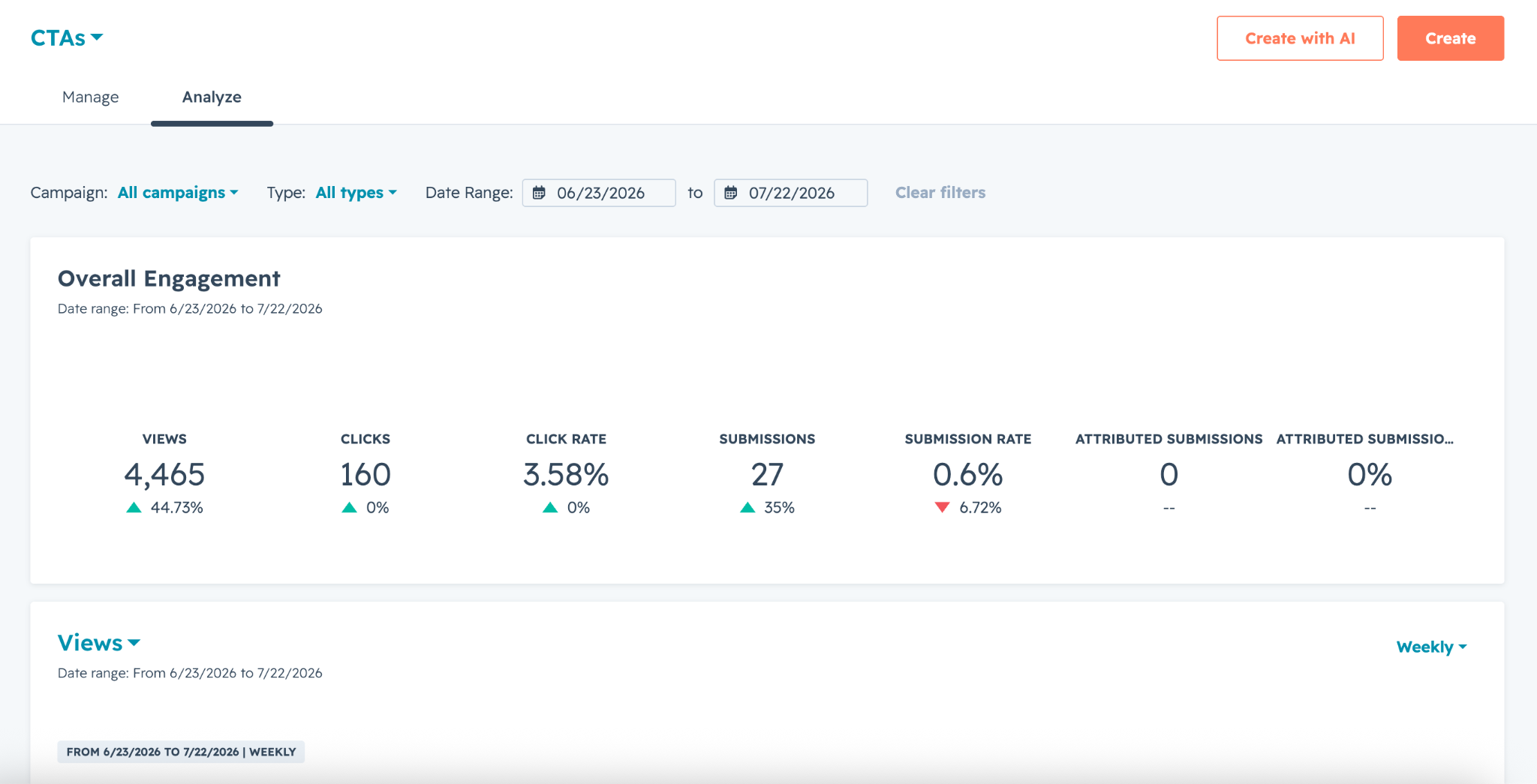Open the Views chart metric dropdown
The width and height of the screenshot is (1537, 784).
pos(99,643)
